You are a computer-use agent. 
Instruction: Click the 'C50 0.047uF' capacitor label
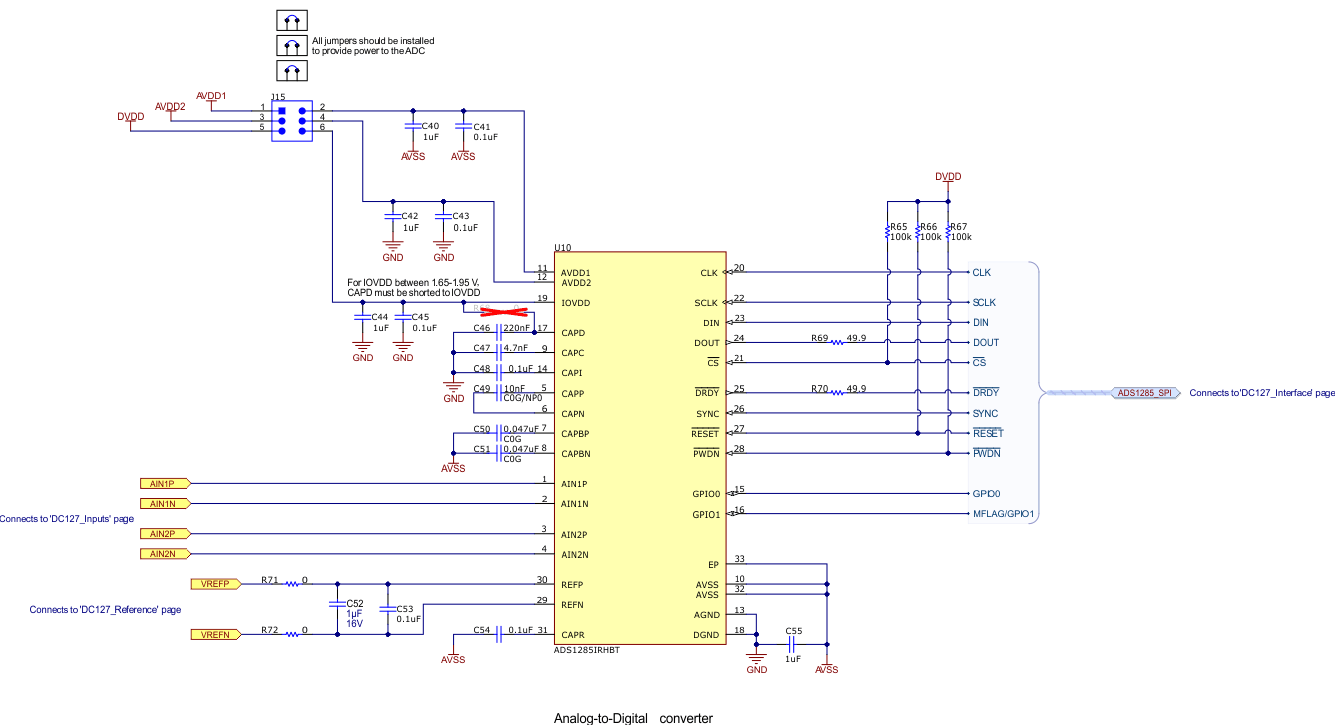[504, 428]
